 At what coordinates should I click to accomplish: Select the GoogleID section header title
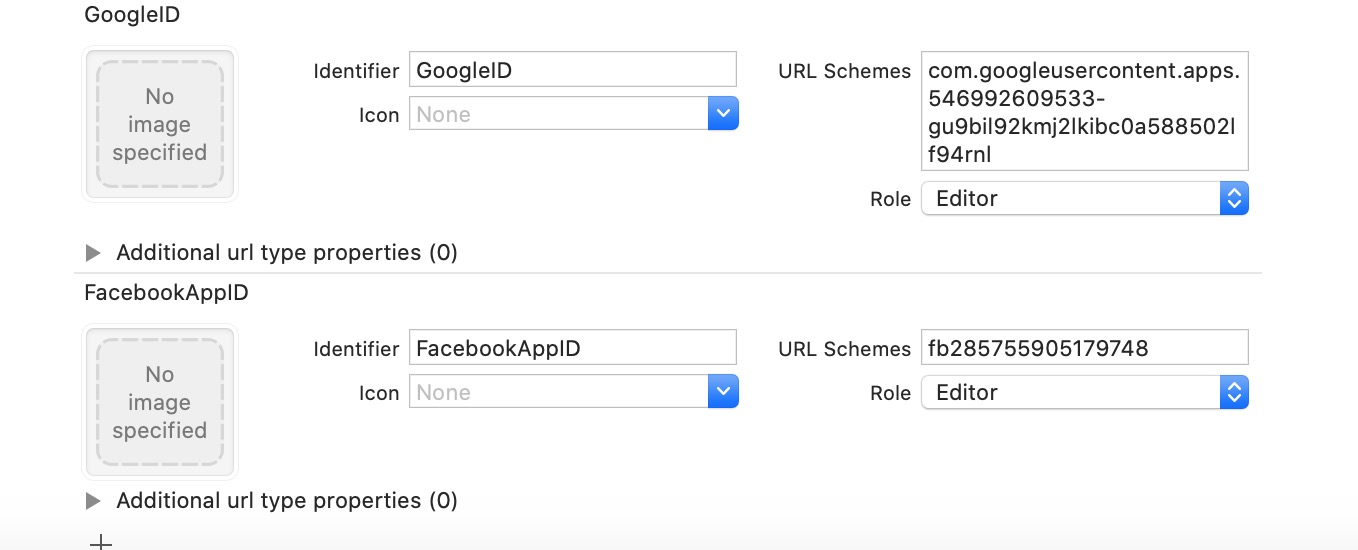132,15
